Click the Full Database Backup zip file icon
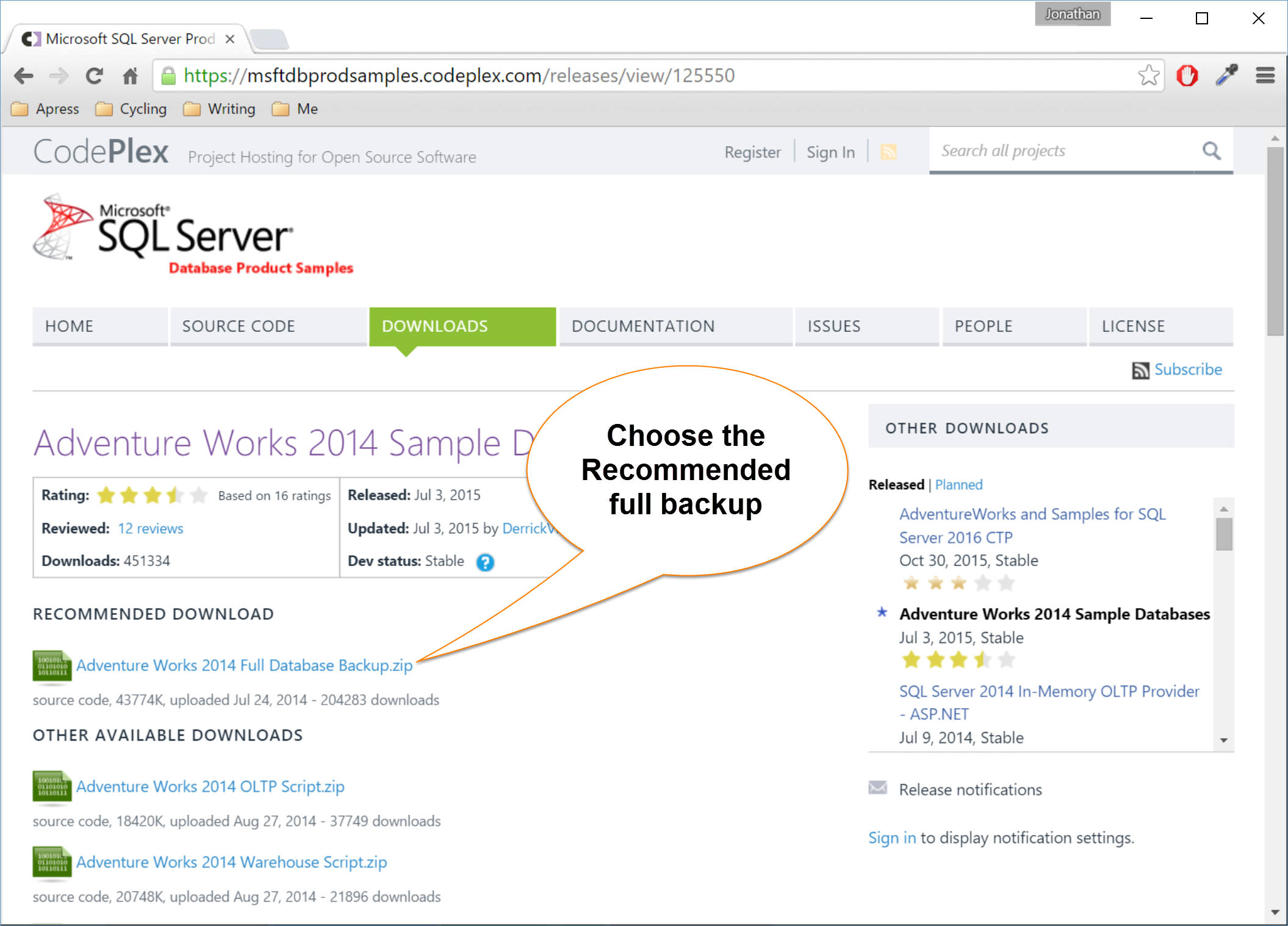Image resolution: width=1288 pixels, height=926 pixels. pyautogui.click(x=52, y=666)
